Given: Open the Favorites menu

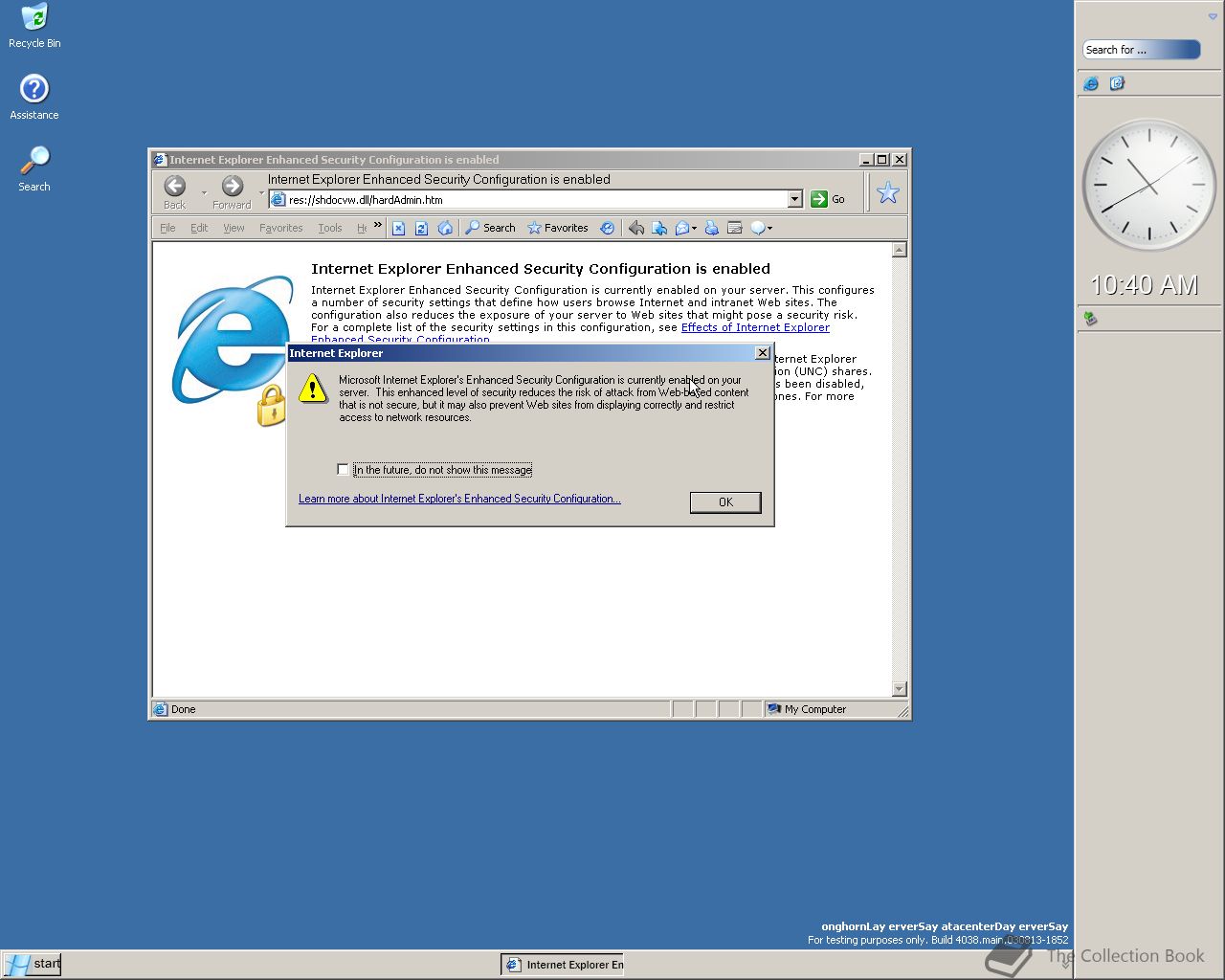Looking at the screenshot, I should pyautogui.click(x=280, y=228).
